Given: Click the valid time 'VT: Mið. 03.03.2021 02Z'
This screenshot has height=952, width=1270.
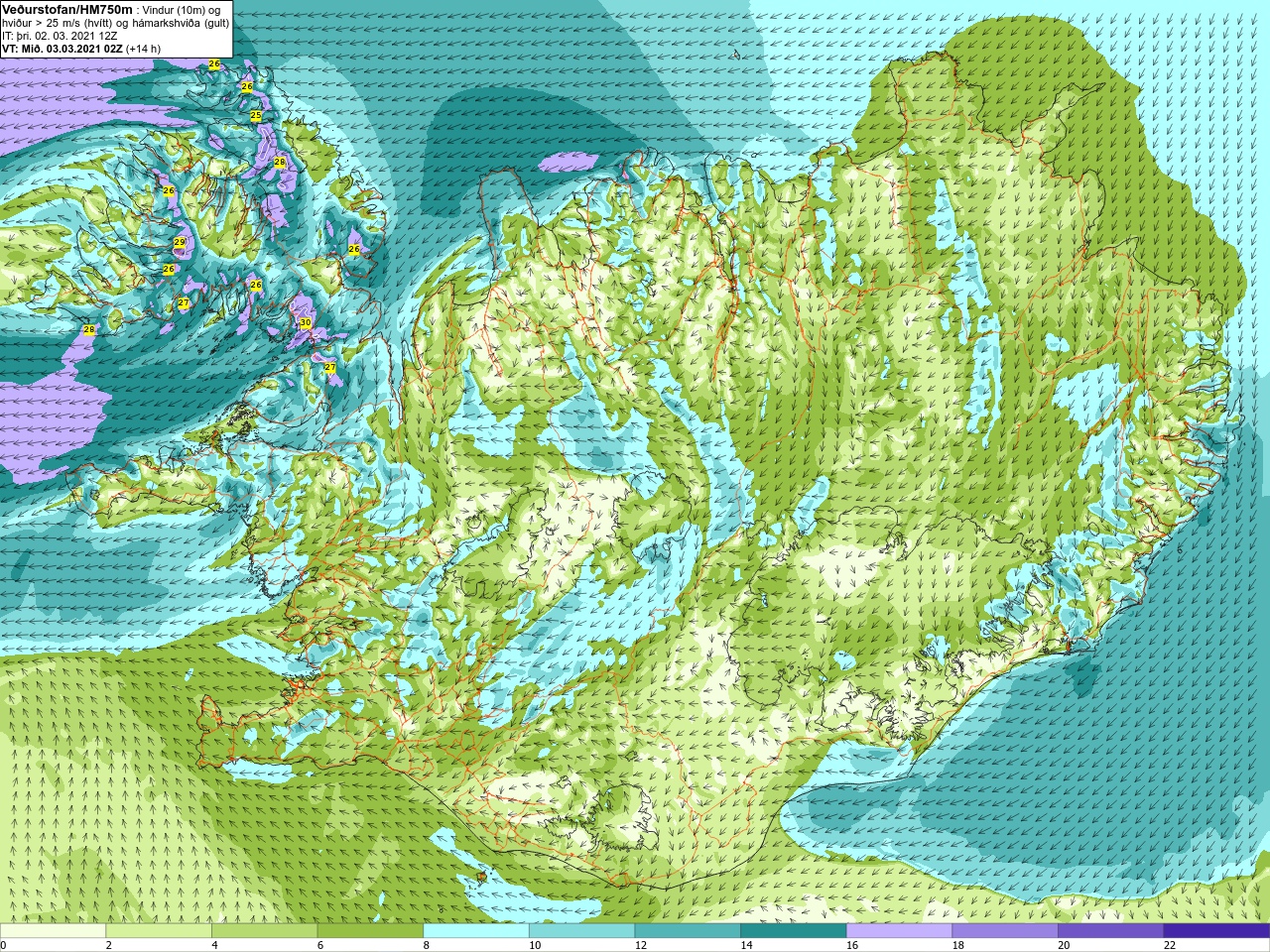Looking at the screenshot, I should 63,49.
